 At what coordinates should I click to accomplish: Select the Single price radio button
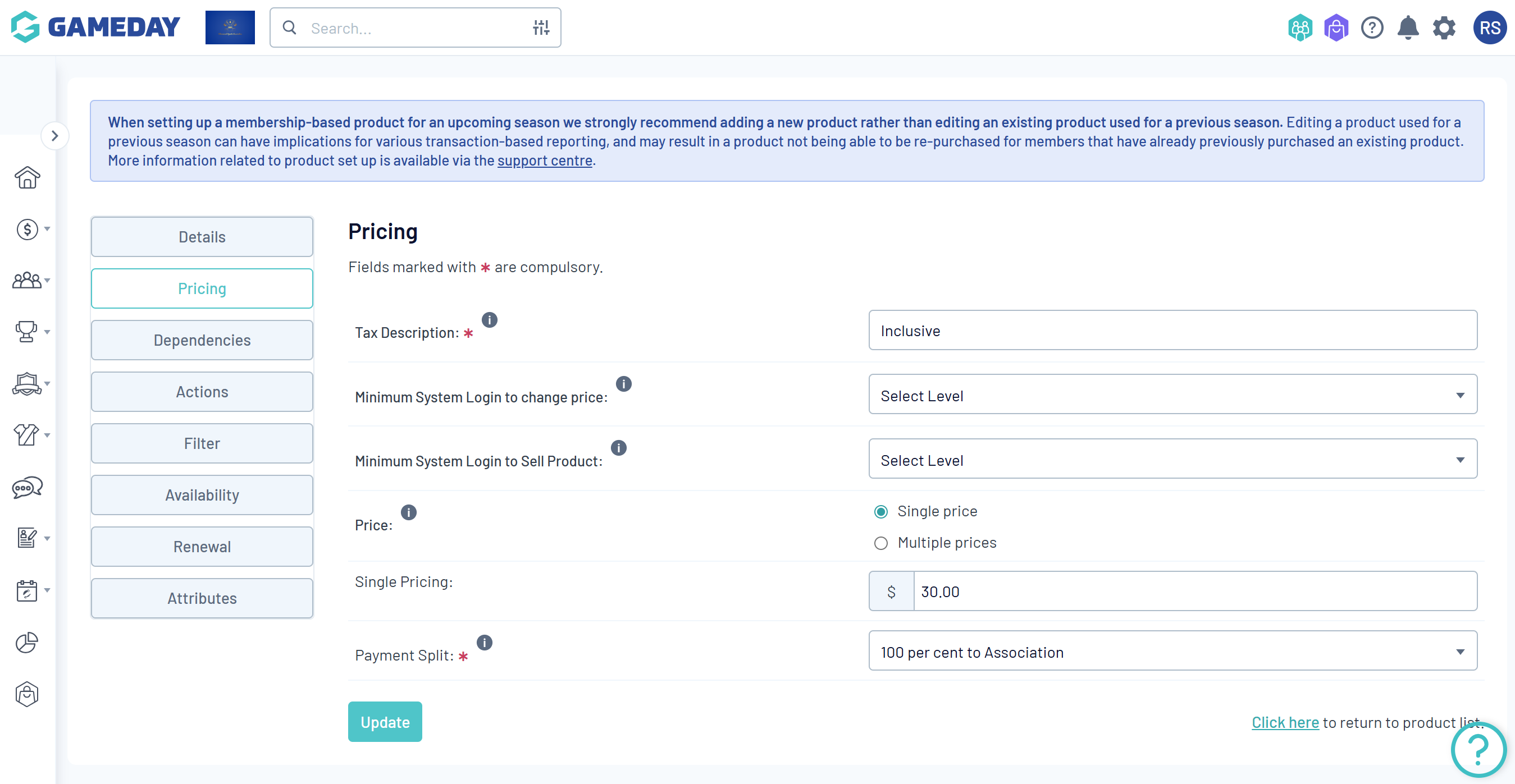(880, 512)
